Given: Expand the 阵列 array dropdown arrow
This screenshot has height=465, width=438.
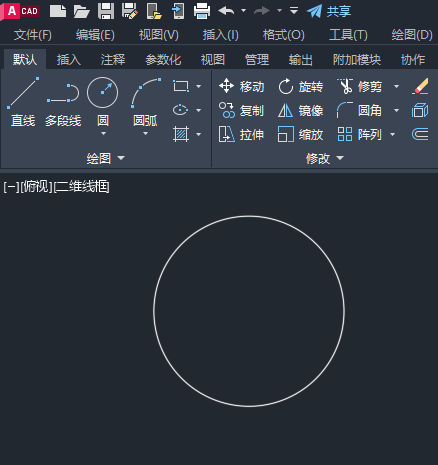Looking at the screenshot, I should (x=393, y=134).
